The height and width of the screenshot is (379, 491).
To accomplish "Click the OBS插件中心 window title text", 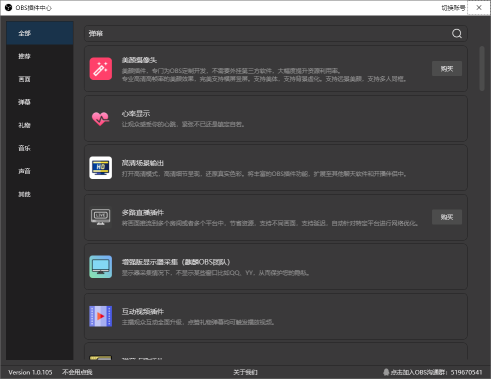I will tap(33, 8).
